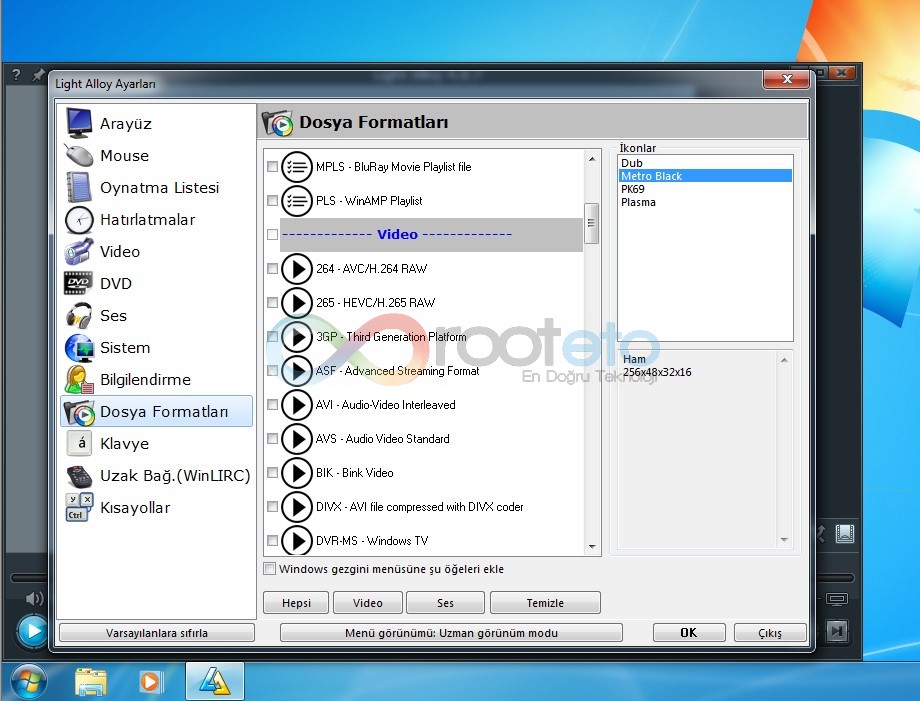Select the Kısayollar Ctrl keys icon

[x=79, y=507]
